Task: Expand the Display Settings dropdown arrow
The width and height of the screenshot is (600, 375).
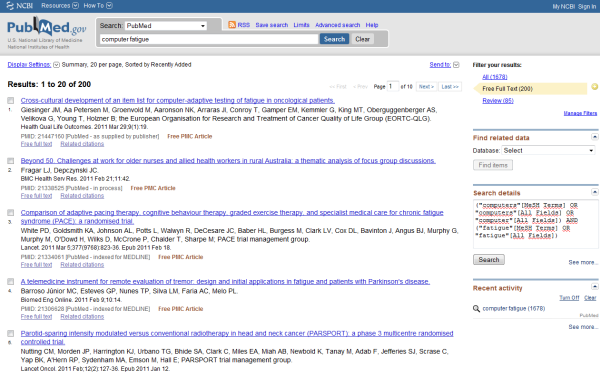Action: coord(56,65)
